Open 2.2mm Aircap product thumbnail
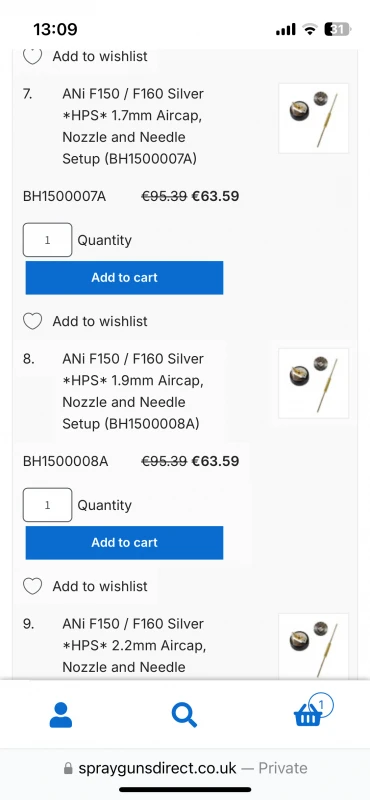 click(313, 646)
